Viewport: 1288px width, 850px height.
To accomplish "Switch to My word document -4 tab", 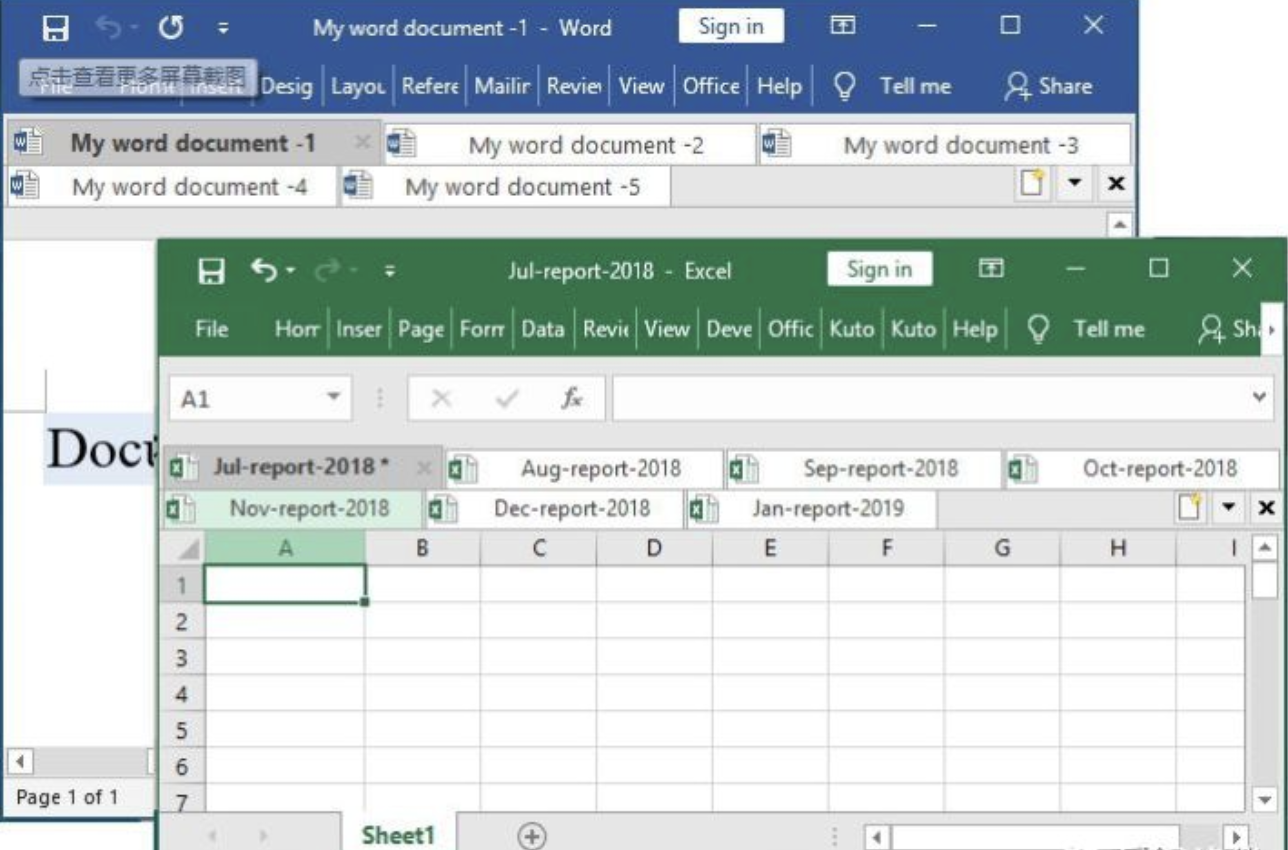I will tap(172, 187).
